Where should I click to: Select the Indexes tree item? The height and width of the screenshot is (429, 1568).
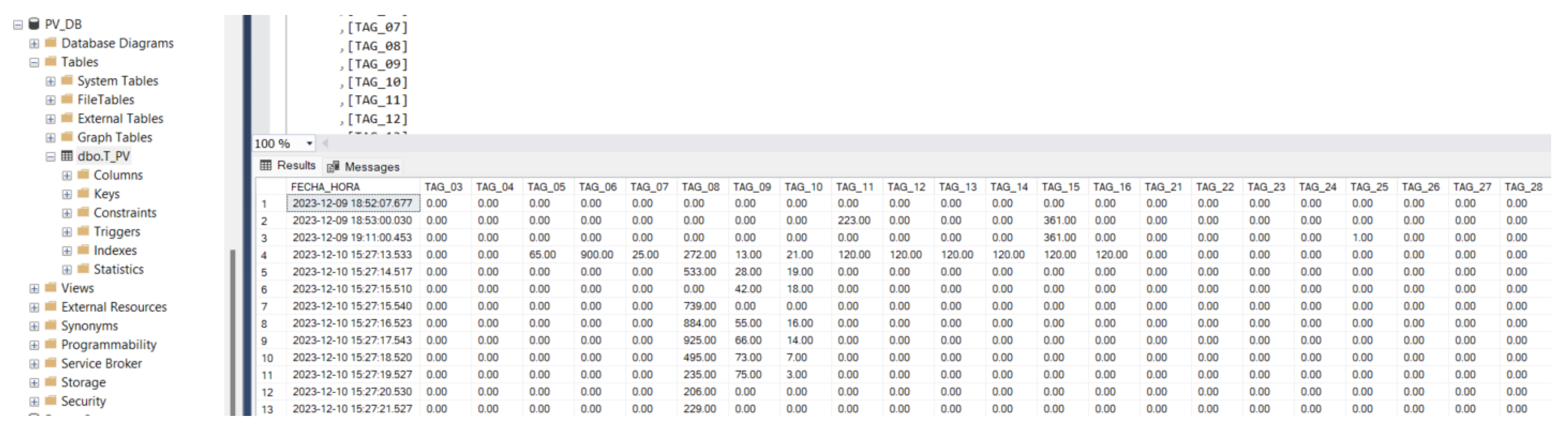[115, 250]
